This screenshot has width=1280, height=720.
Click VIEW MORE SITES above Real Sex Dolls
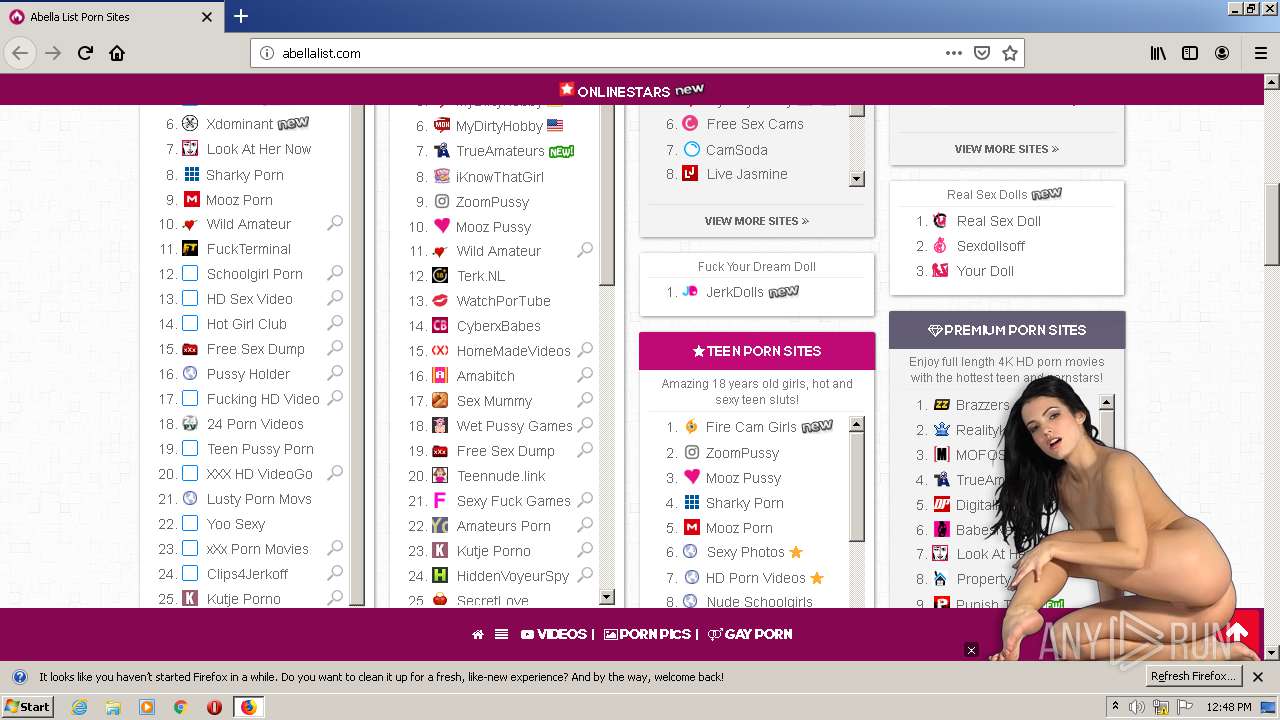[1006, 149]
